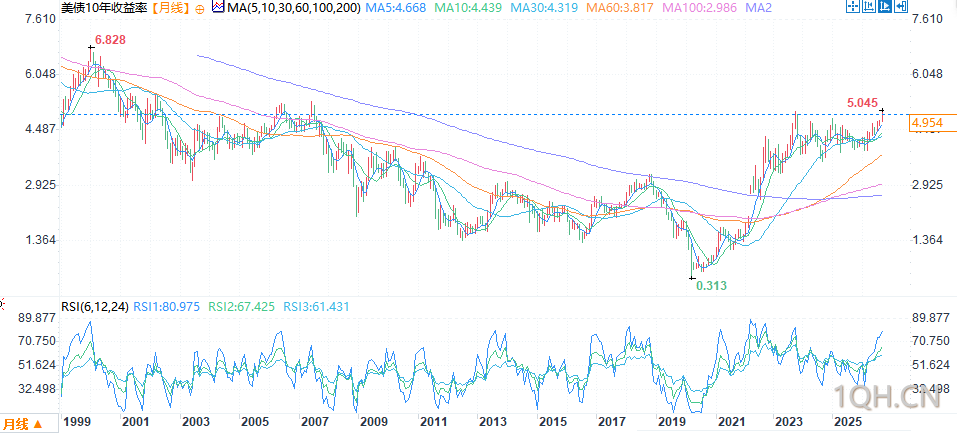Screen dimensions: 957x433
Task: Click the right RSI axis 70.750 label
Action: pos(930,341)
